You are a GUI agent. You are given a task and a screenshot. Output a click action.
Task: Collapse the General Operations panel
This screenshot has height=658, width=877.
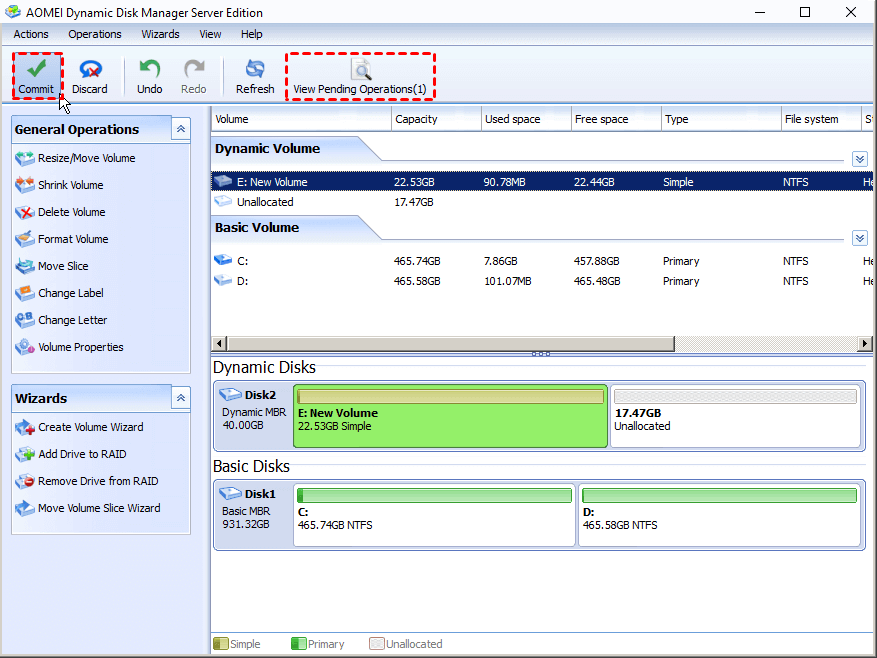click(181, 129)
